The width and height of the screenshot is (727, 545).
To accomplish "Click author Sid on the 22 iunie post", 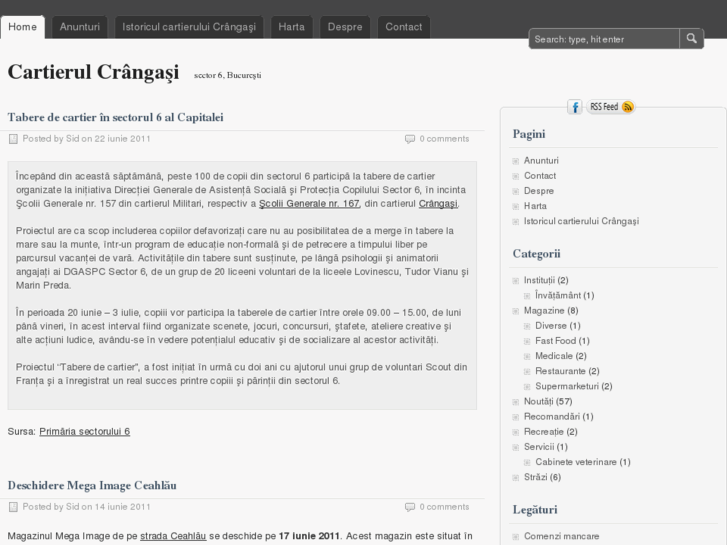I will [x=72, y=139].
